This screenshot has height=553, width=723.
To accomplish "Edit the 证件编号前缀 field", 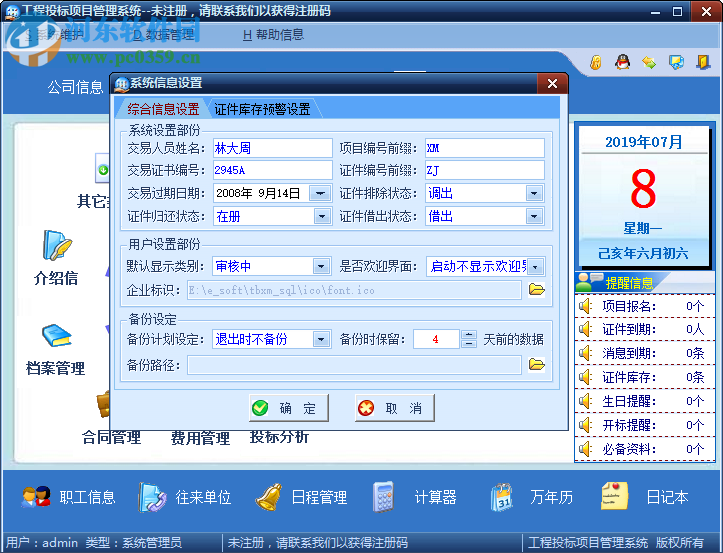I will point(485,170).
